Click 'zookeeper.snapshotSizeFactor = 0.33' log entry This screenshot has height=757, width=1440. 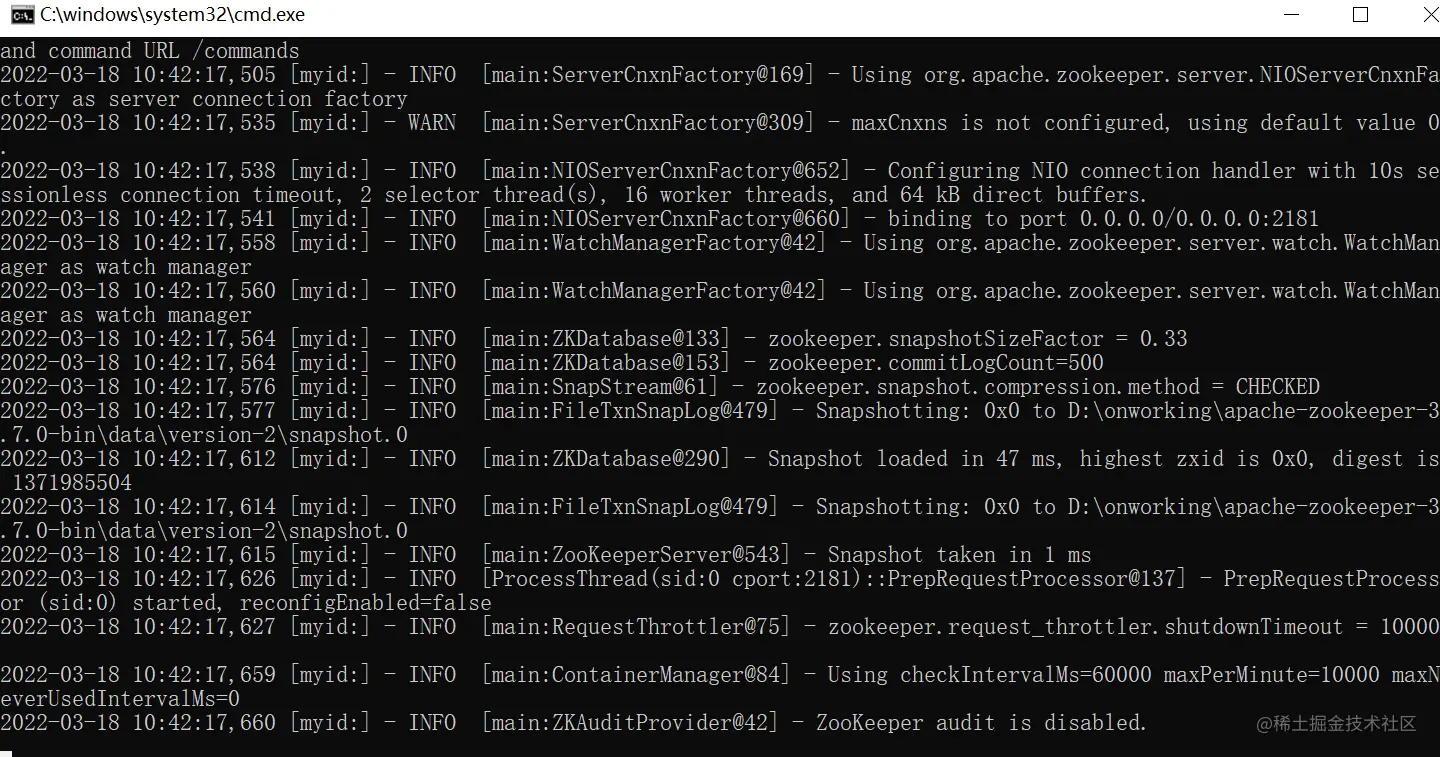tap(977, 339)
